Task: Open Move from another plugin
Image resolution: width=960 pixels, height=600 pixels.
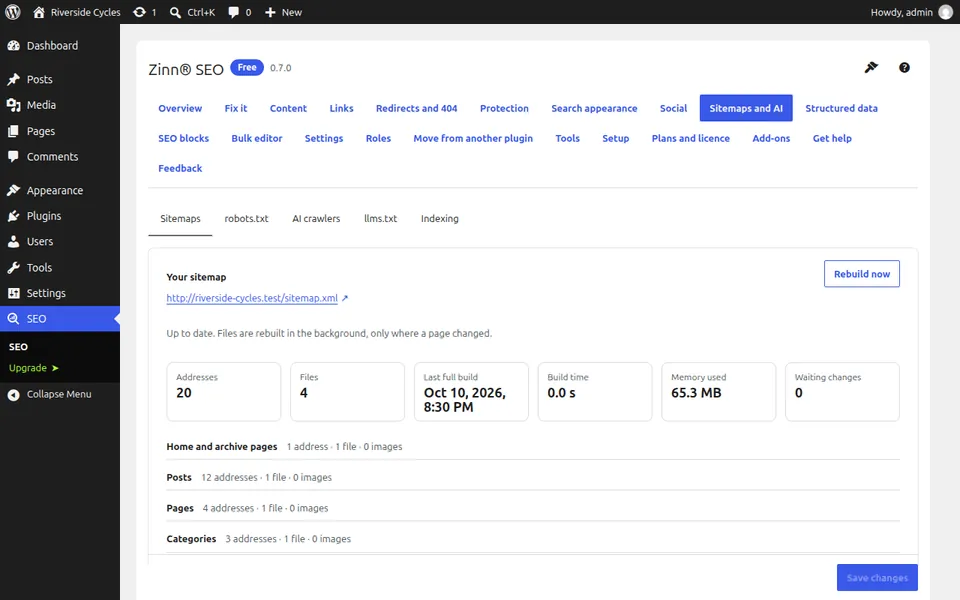Action: tap(473, 138)
